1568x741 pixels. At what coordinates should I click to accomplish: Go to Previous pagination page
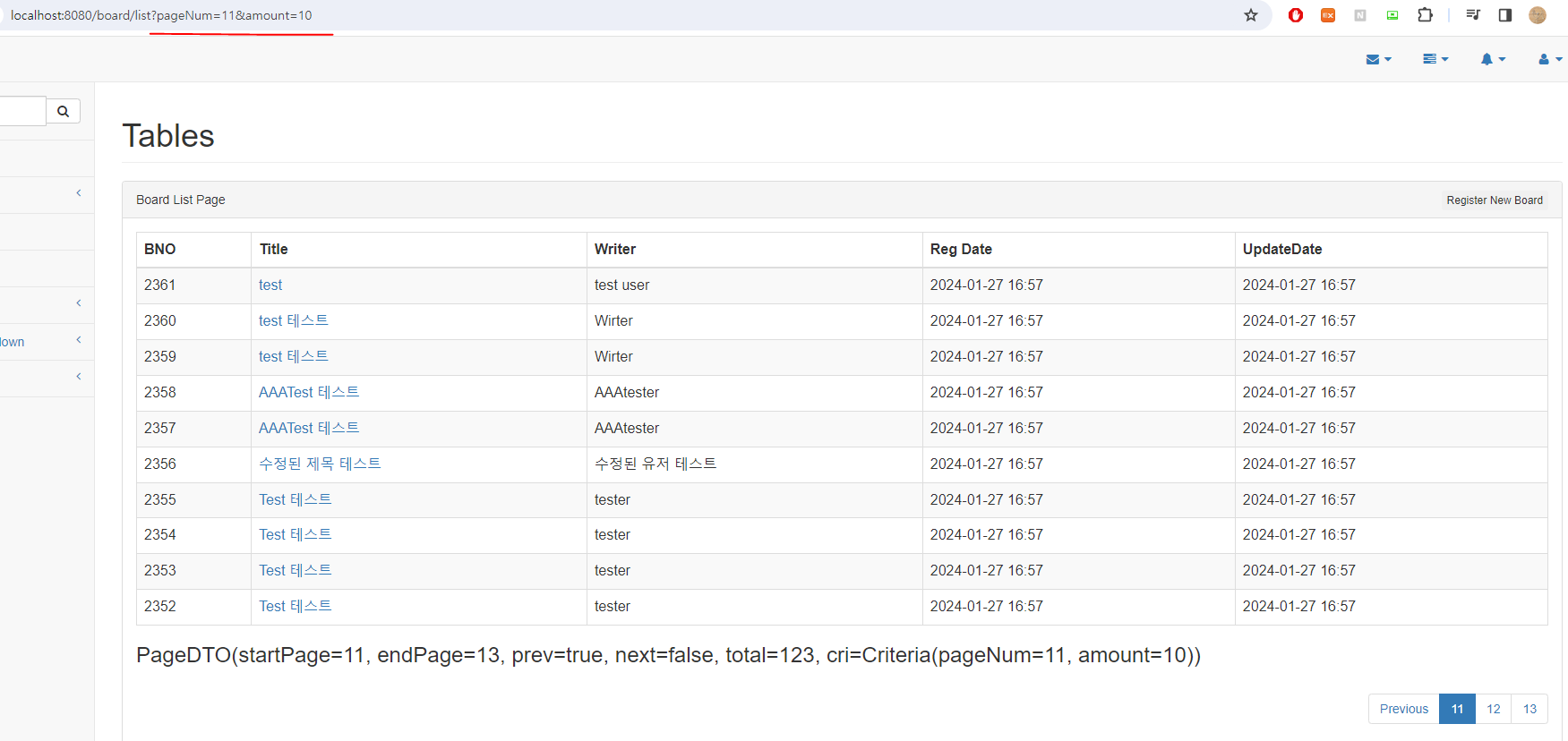click(1403, 709)
